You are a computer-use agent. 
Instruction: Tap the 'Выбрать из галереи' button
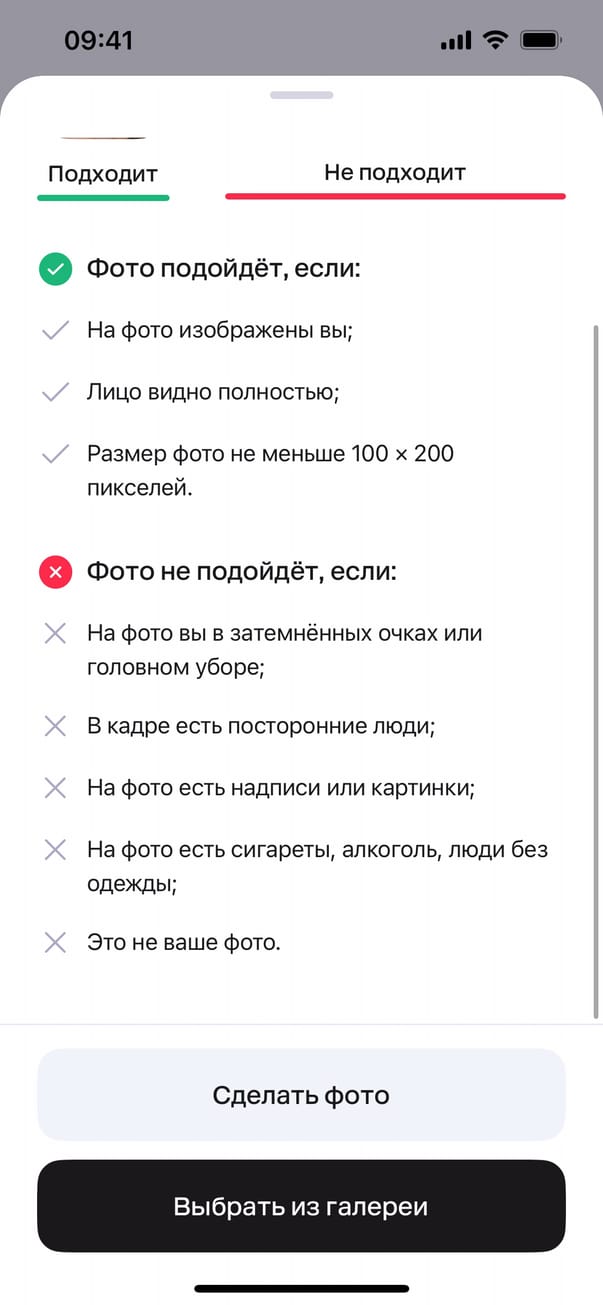click(x=301, y=1206)
